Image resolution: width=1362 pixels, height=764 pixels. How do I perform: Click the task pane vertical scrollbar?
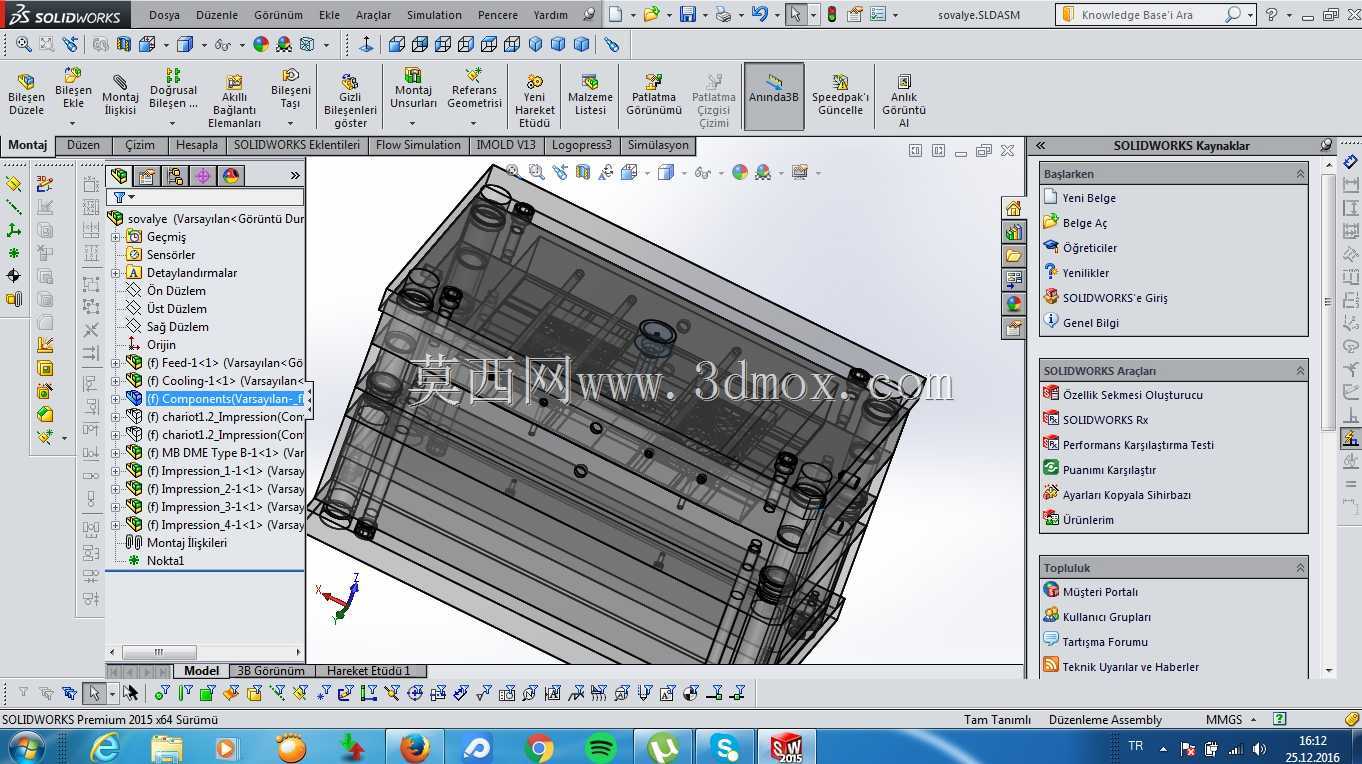[x=1328, y=300]
